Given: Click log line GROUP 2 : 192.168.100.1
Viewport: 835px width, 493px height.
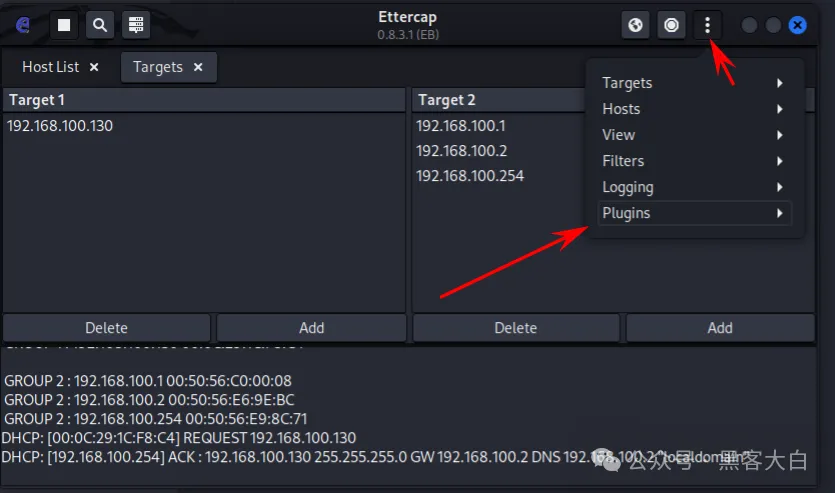Looking at the screenshot, I should [x=148, y=381].
